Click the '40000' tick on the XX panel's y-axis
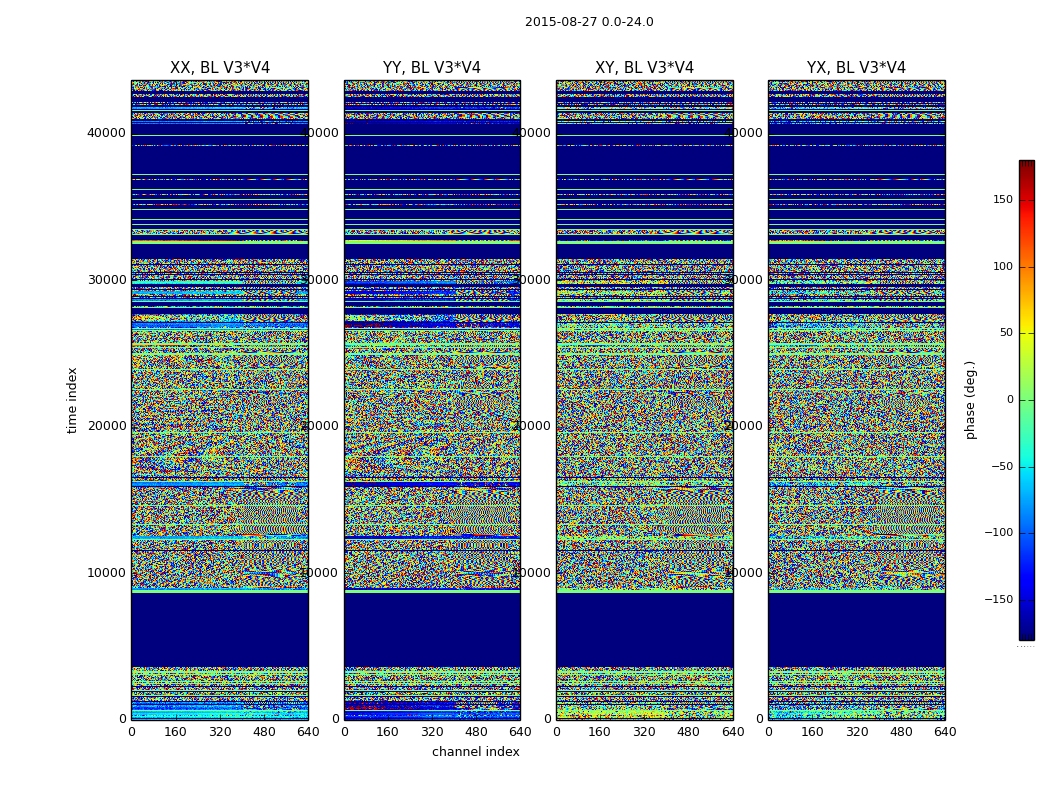 click(x=106, y=133)
